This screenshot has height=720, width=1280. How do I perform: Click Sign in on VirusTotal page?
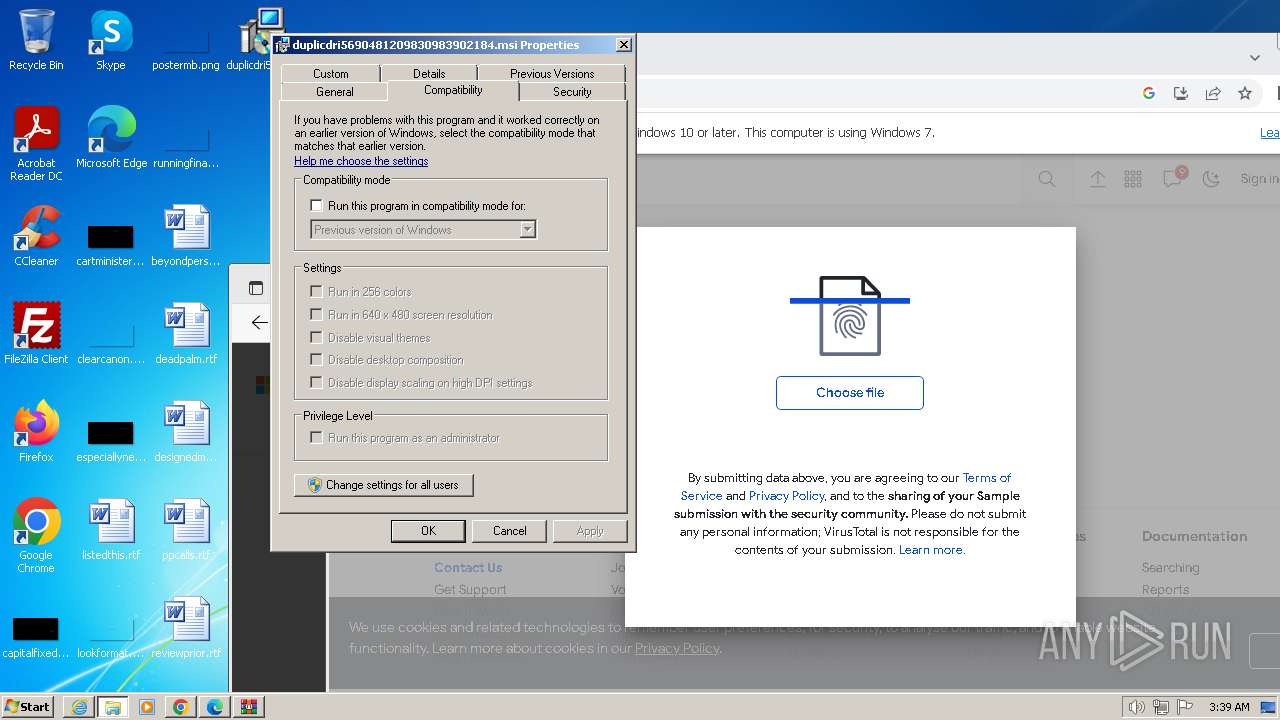point(1259,179)
